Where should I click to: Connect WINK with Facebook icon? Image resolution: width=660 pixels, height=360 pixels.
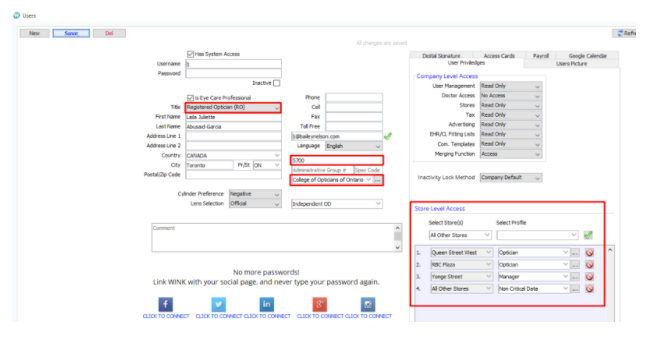(x=165, y=304)
